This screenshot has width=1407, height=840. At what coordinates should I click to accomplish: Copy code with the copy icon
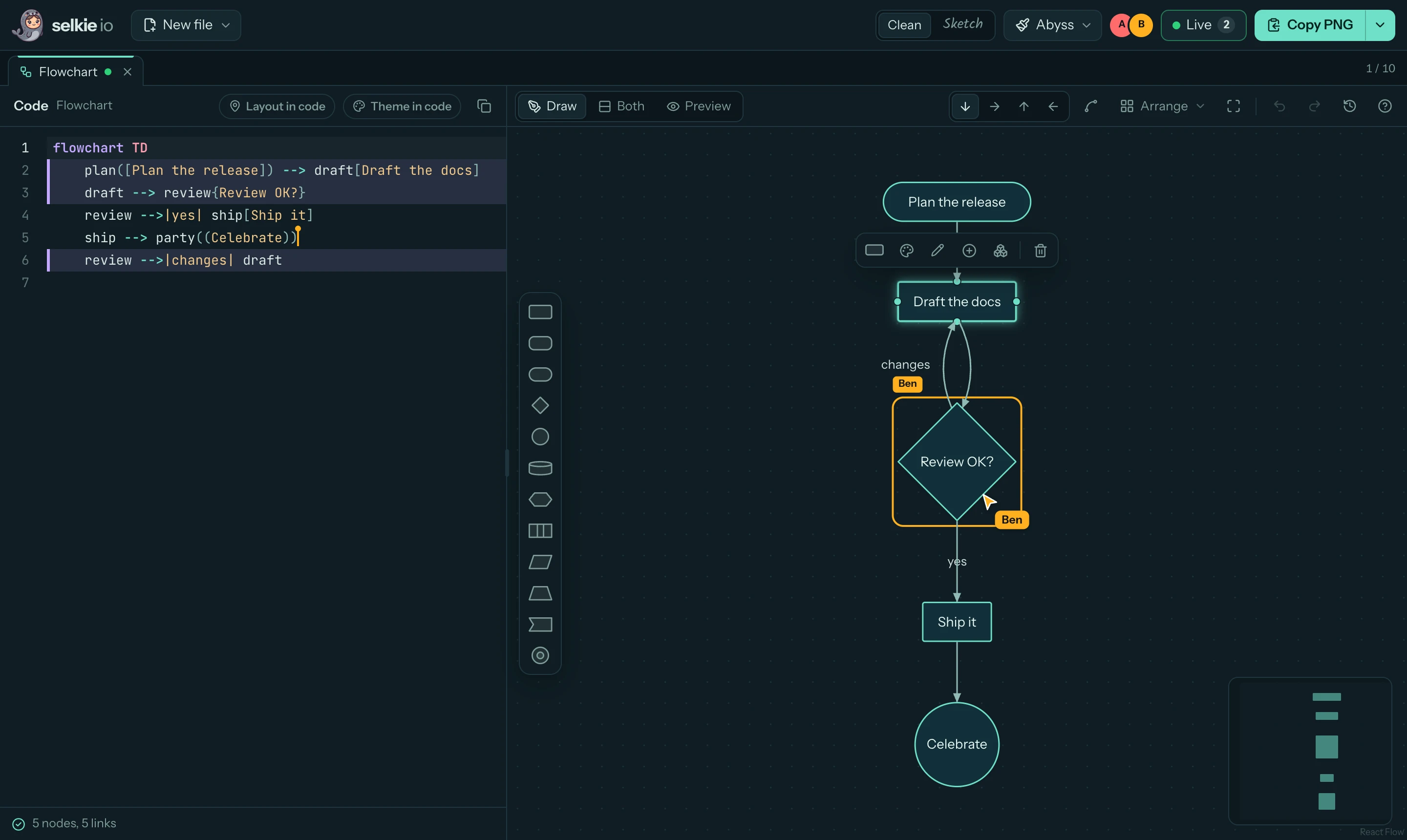pos(484,106)
